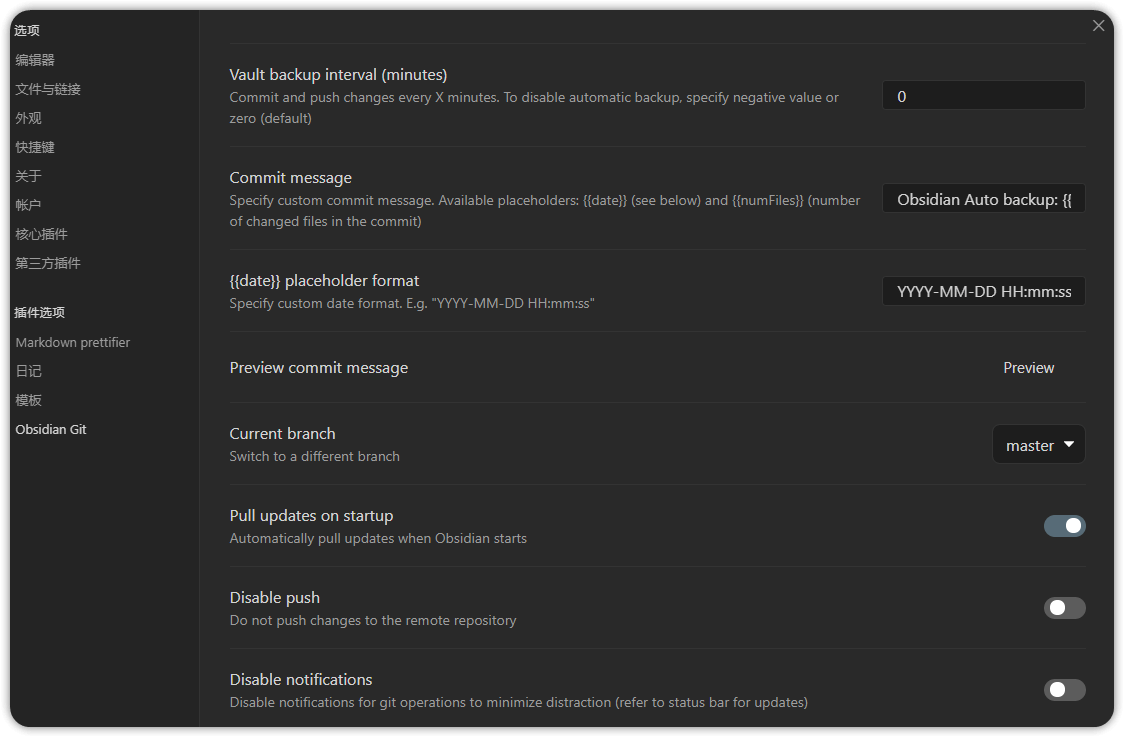Open the Current branch master dropdown
Viewport: 1124px width, 737px height.
(x=1038, y=445)
